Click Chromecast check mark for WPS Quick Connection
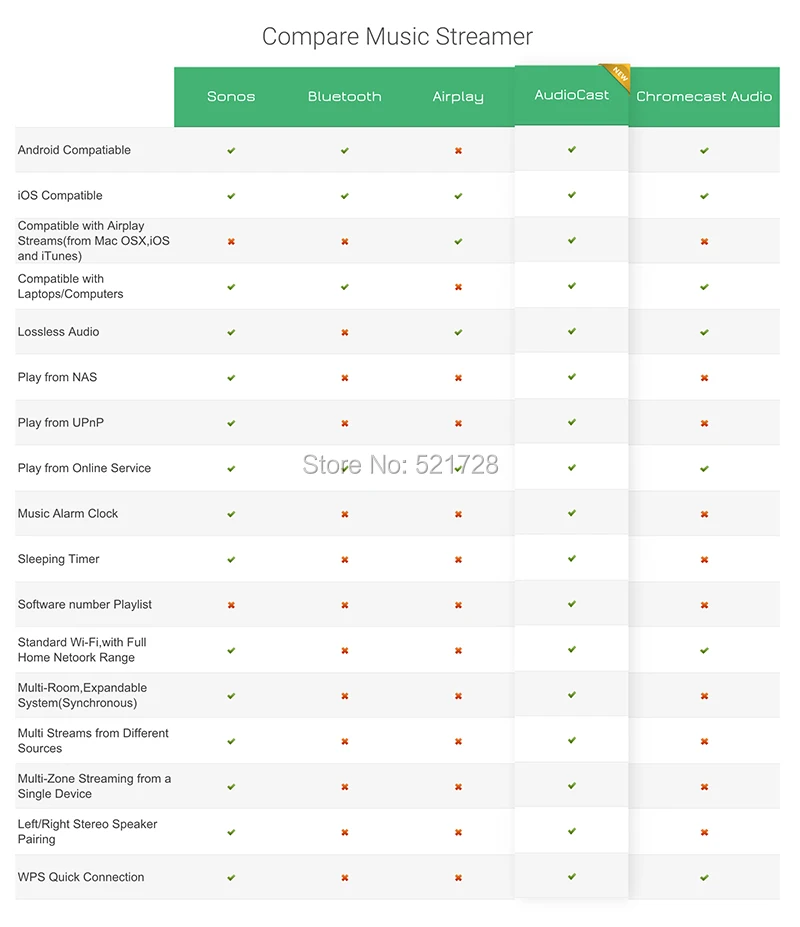Viewport: 800px width, 927px height. (704, 877)
